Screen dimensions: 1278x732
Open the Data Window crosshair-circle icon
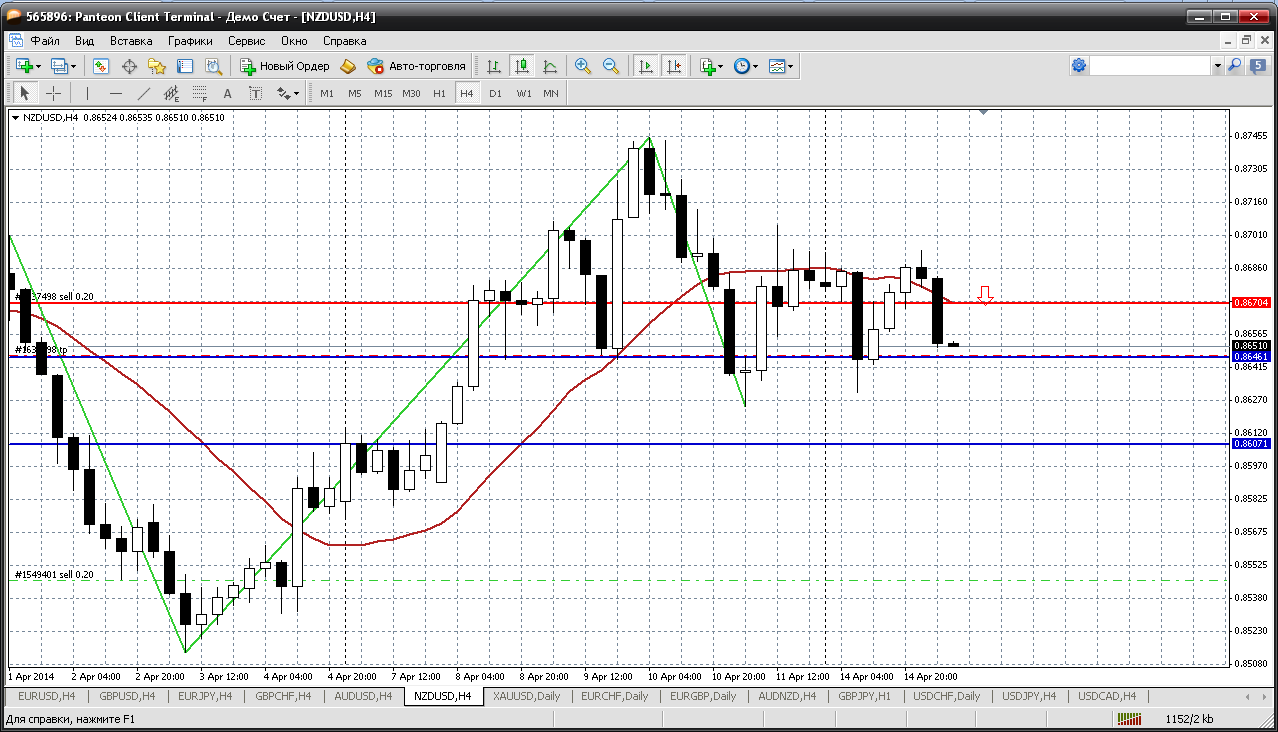[x=129, y=66]
